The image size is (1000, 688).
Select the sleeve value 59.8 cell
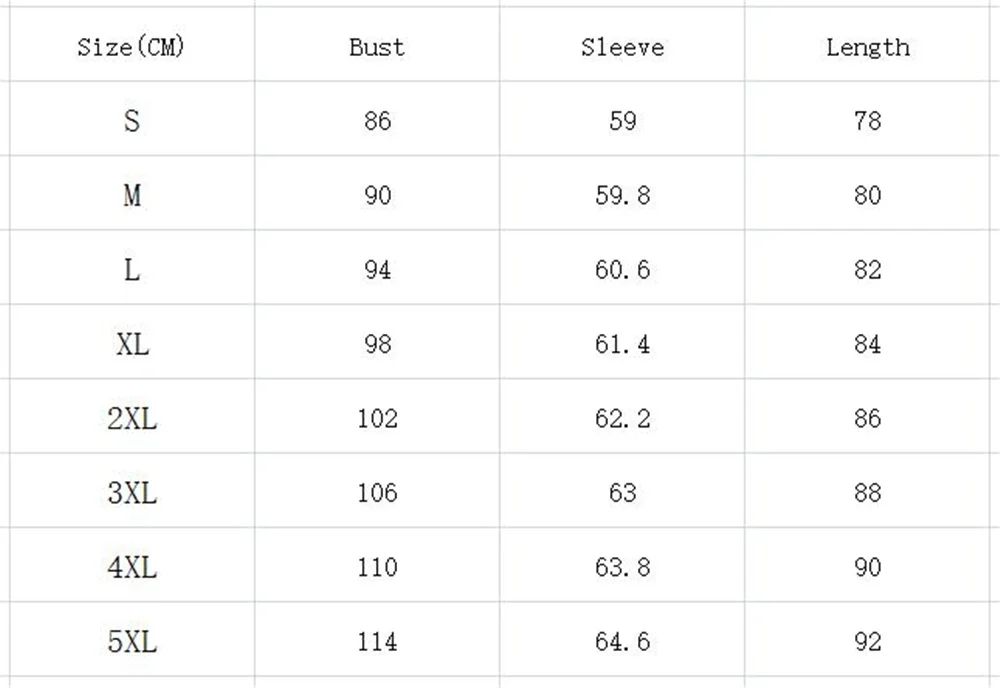pyautogui.click(x=622, y=195)
